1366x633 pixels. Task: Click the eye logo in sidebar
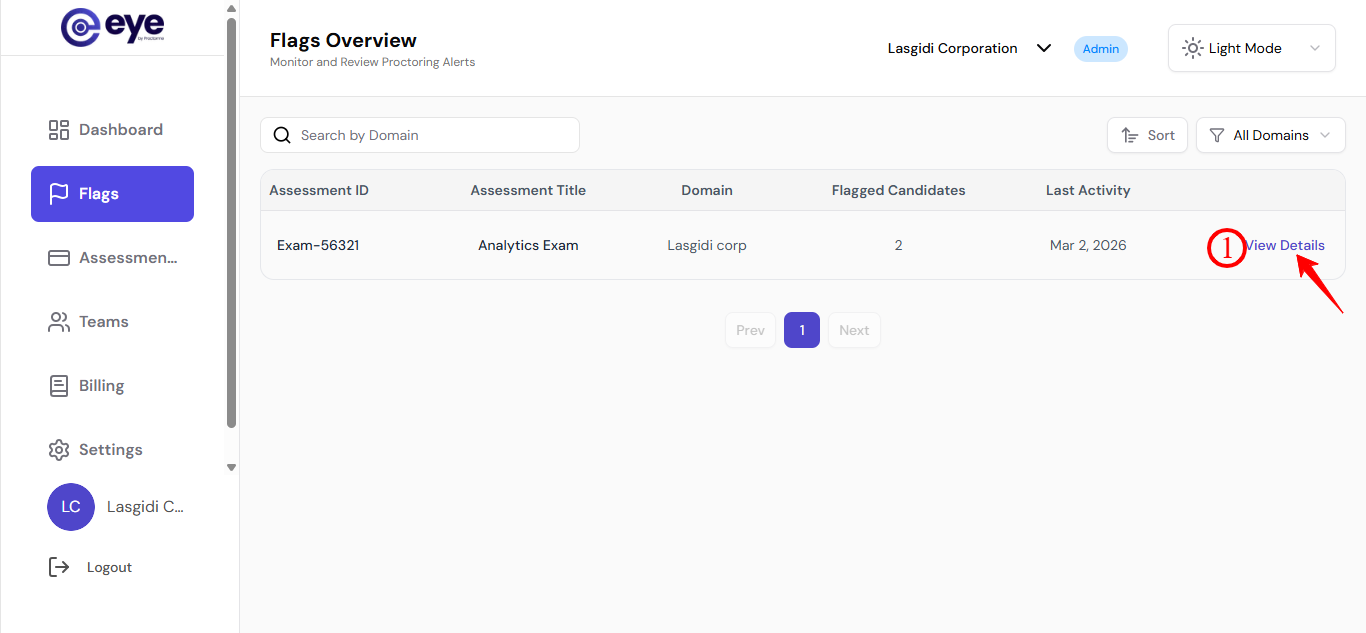coord(113,27)
